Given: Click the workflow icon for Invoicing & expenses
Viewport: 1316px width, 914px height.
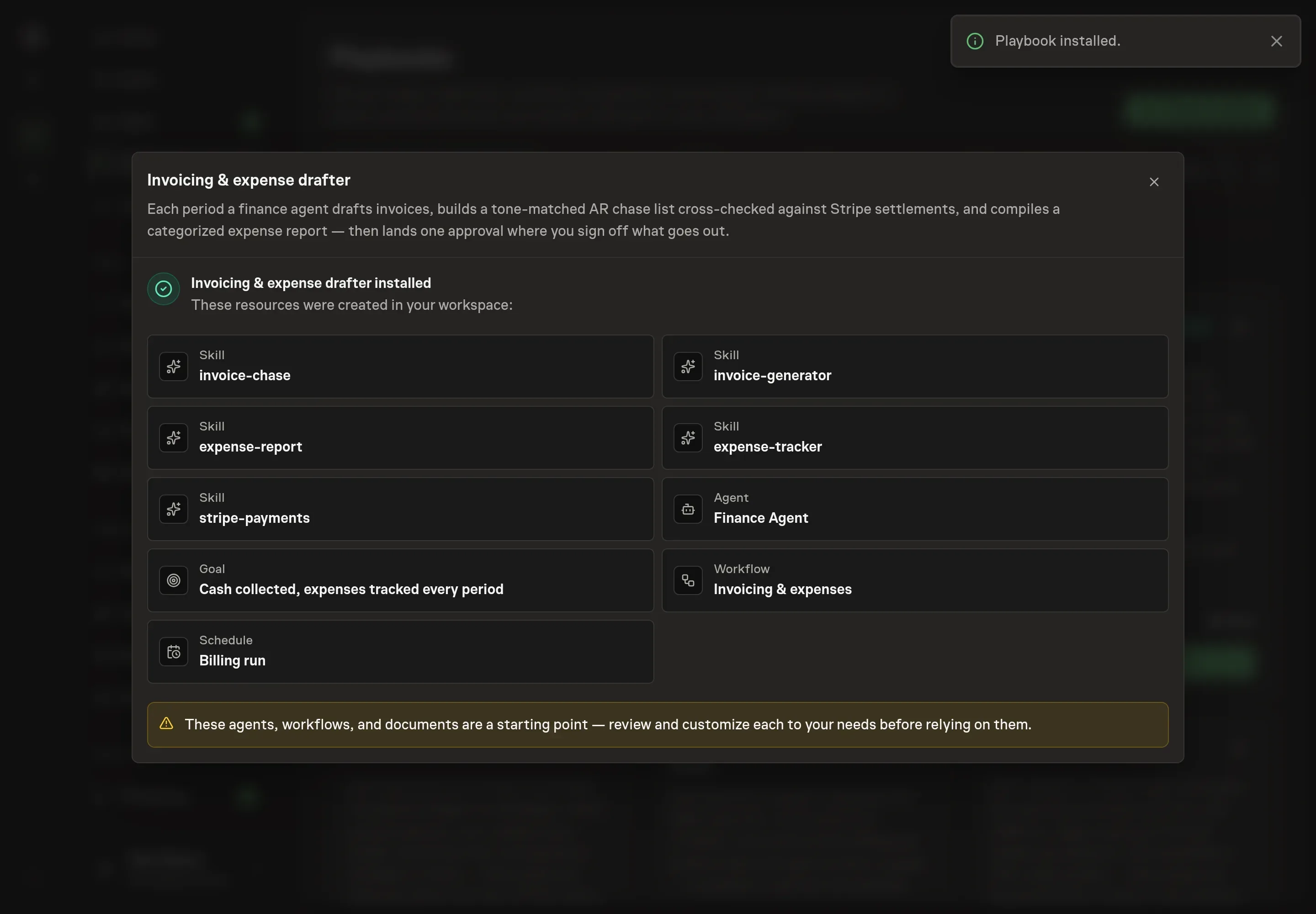Looking at the screenshot, I should pos(688,580).
